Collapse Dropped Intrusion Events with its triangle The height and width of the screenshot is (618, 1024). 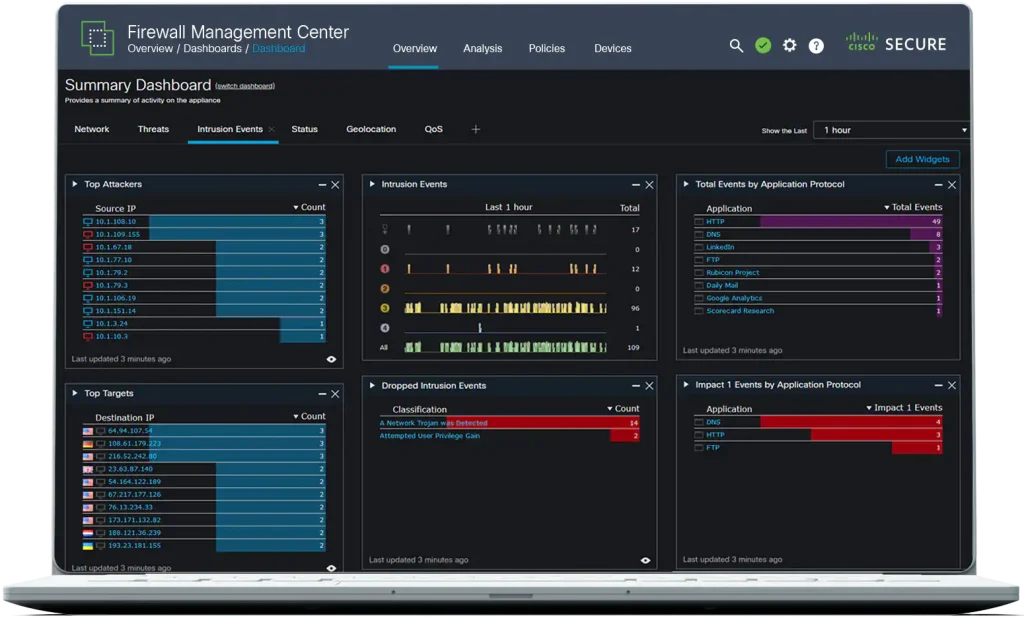tap(372, 385)
